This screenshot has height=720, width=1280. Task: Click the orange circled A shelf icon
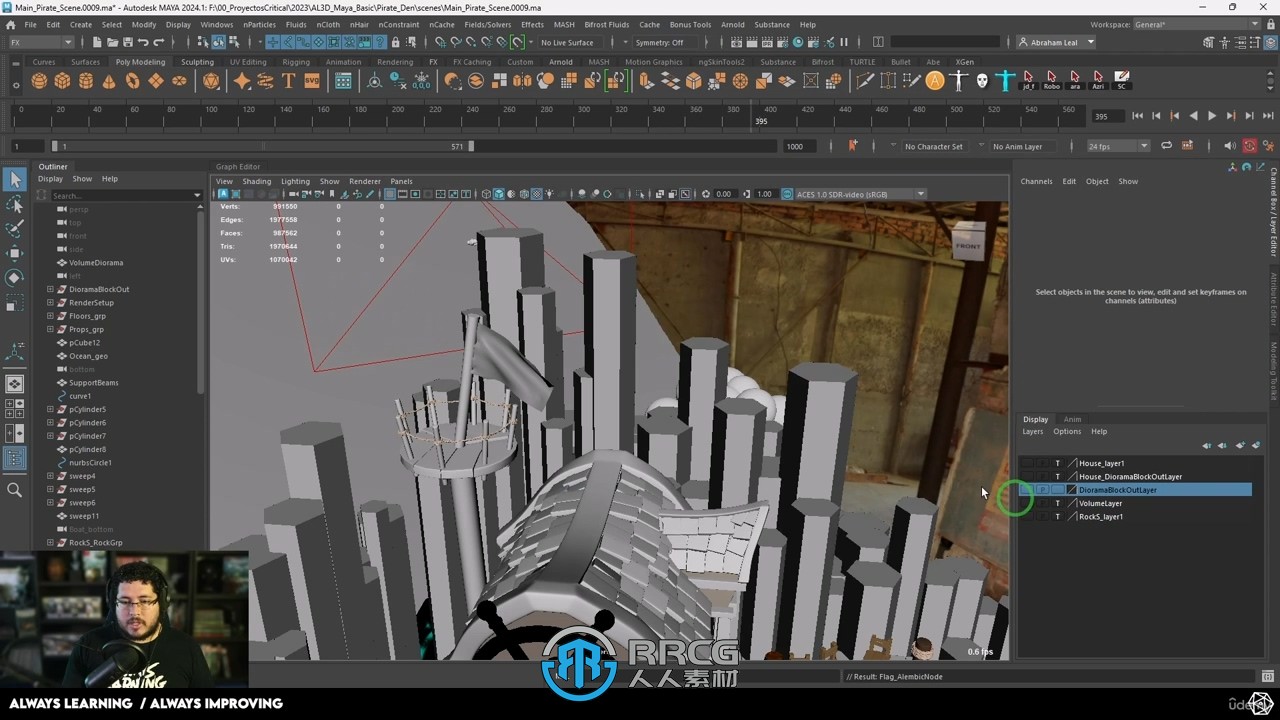934,81
